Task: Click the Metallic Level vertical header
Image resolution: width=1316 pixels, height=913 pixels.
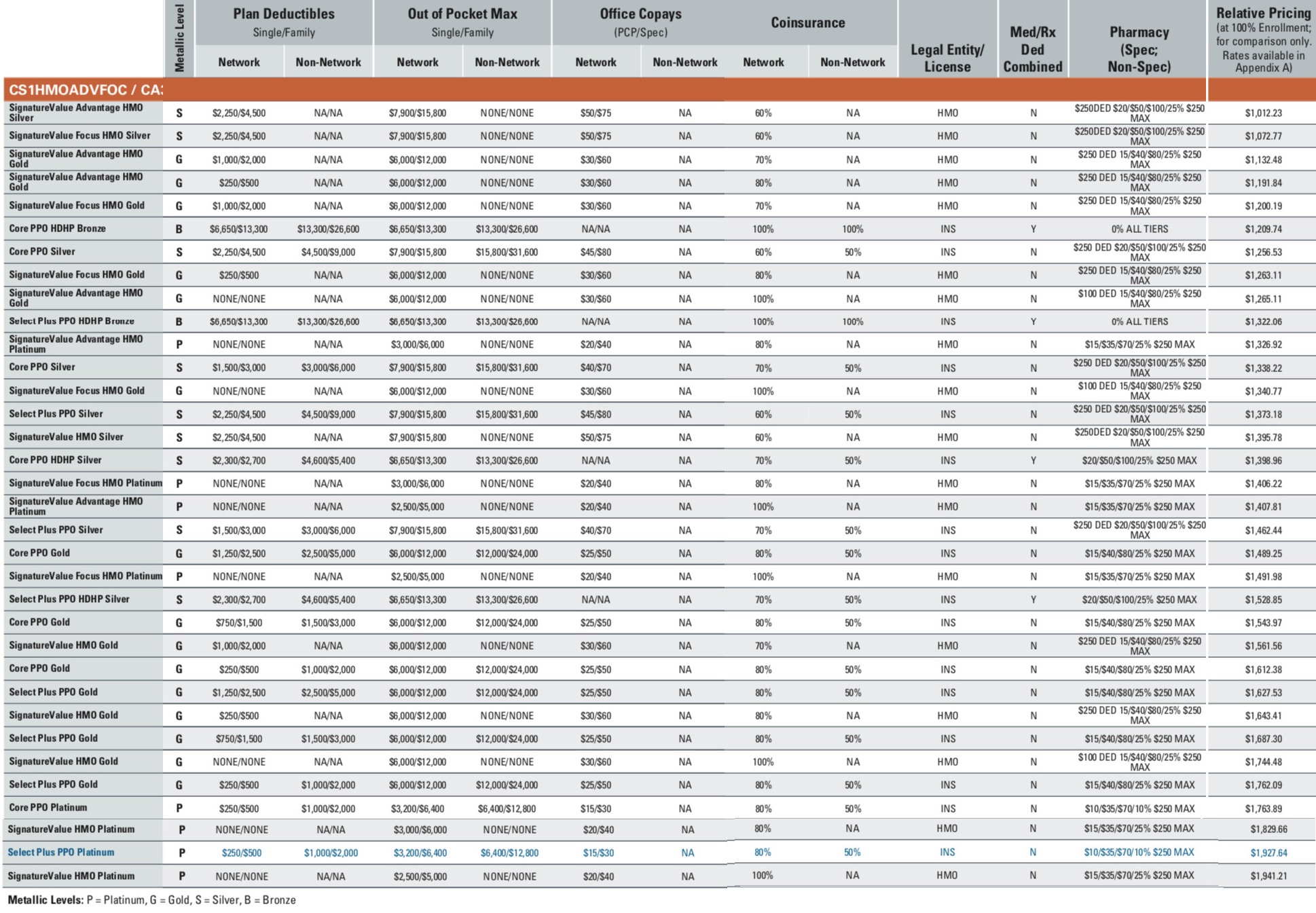Action: tap(179, 38)
